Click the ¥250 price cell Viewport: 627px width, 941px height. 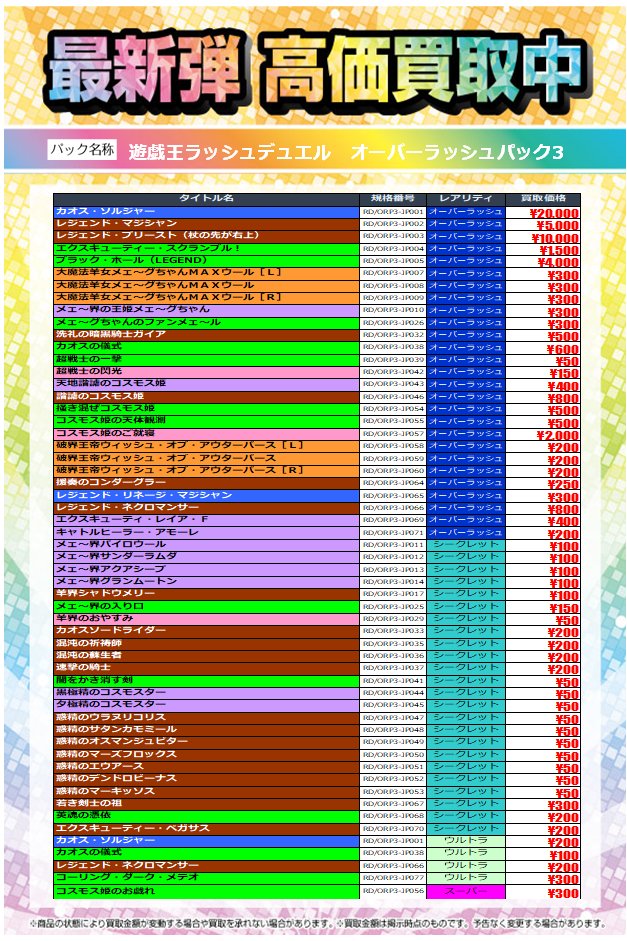[543, 484]
